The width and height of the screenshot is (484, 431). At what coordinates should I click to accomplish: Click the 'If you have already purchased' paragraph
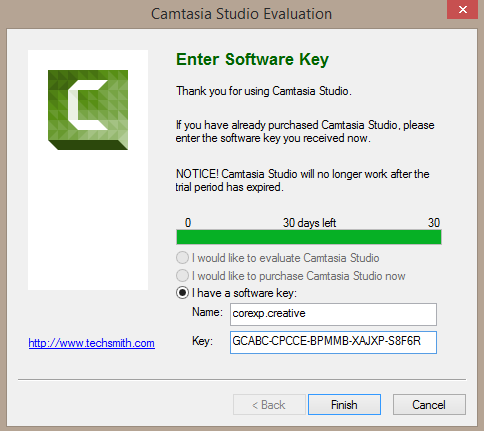(x=305, y=132)
